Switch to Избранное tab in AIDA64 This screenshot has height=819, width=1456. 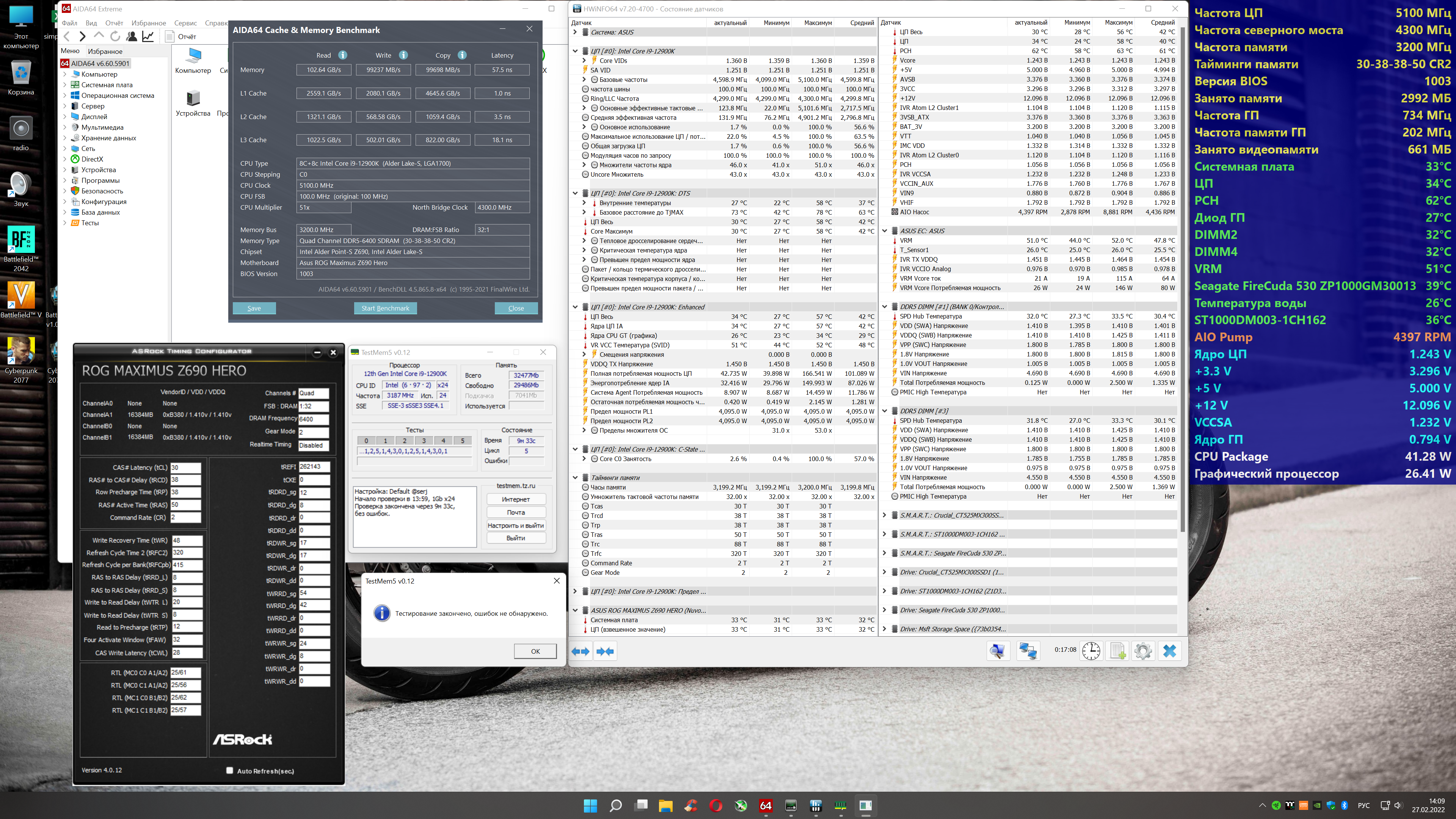coord(105,51)
